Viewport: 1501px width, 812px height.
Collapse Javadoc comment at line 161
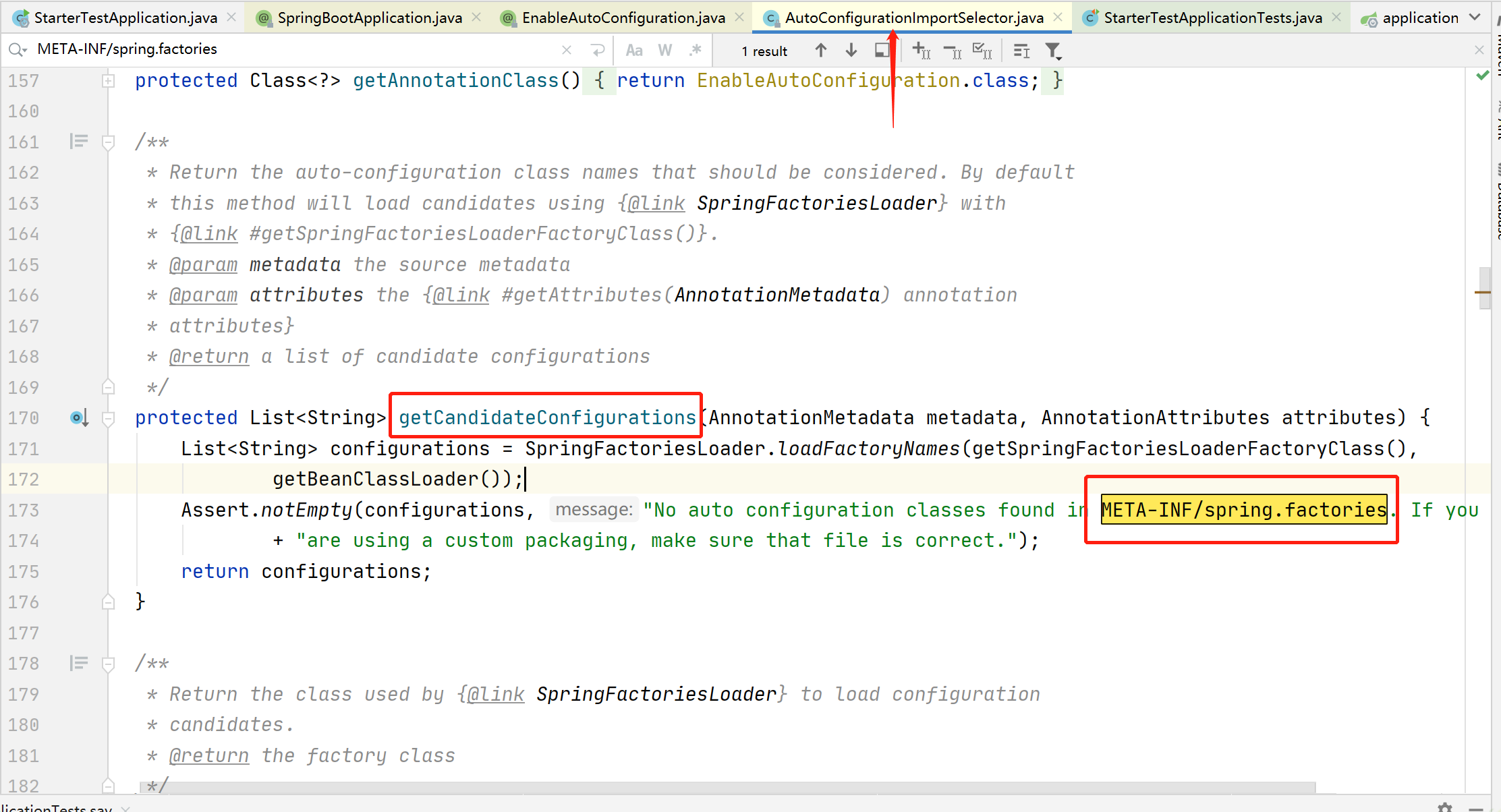108,142
